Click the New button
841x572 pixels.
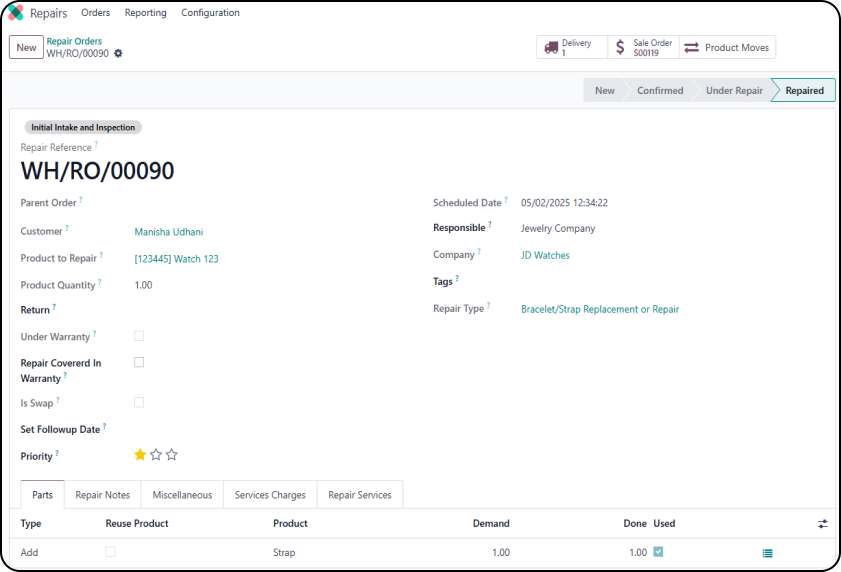(26, 47)
